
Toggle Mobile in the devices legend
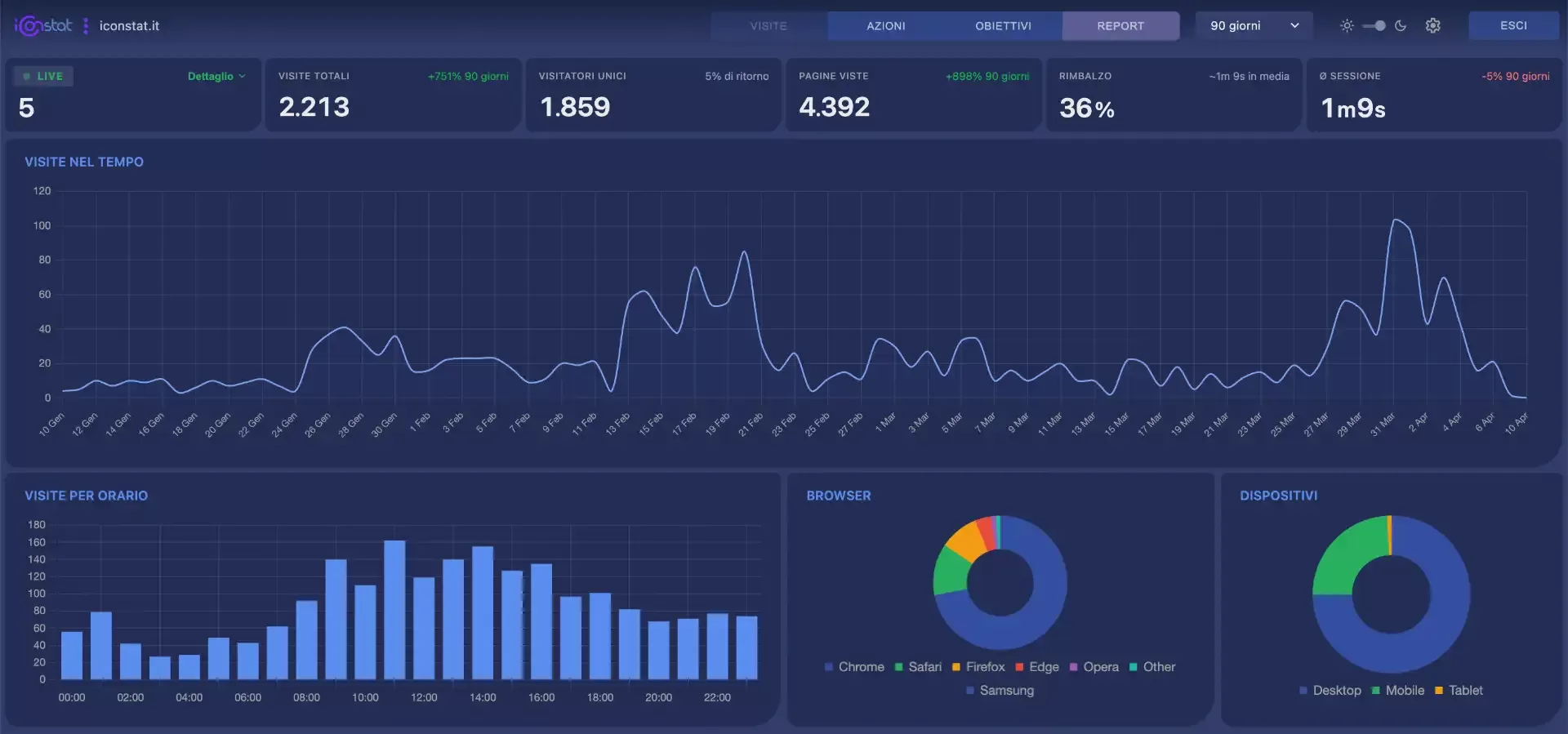point(1397,691)
